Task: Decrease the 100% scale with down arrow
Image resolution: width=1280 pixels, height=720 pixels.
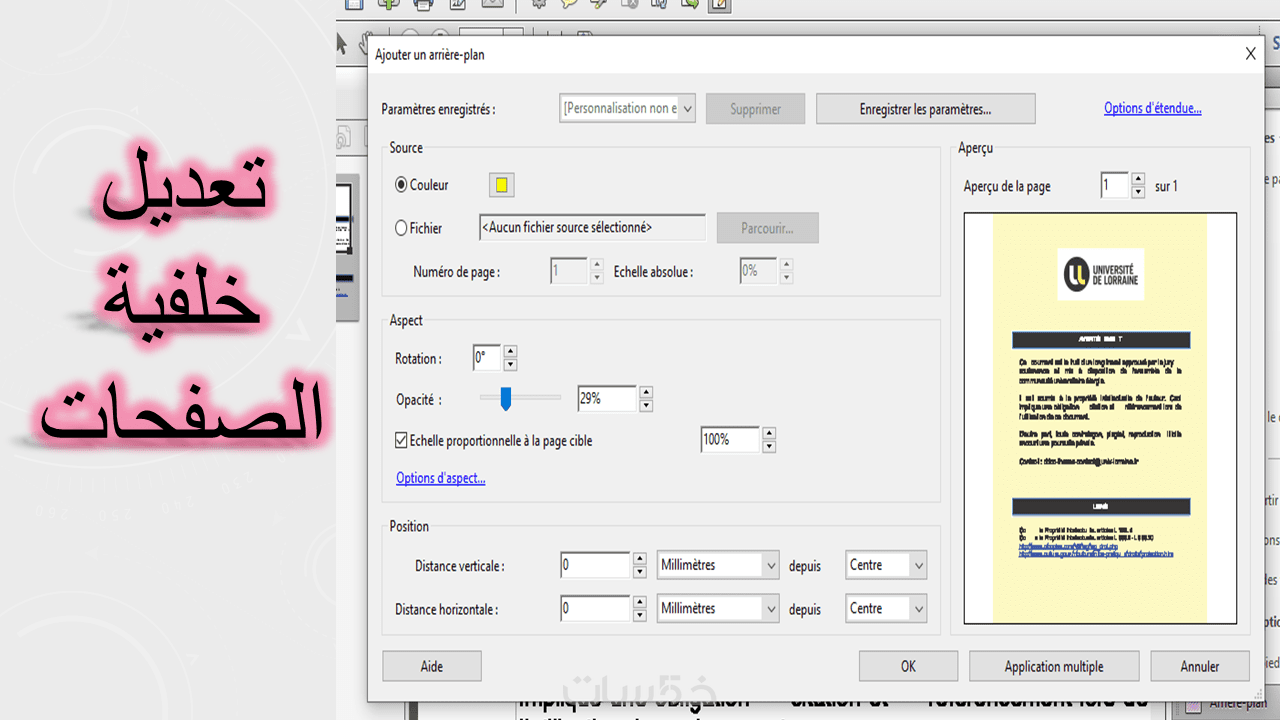Action: click(x=769, y=447)
